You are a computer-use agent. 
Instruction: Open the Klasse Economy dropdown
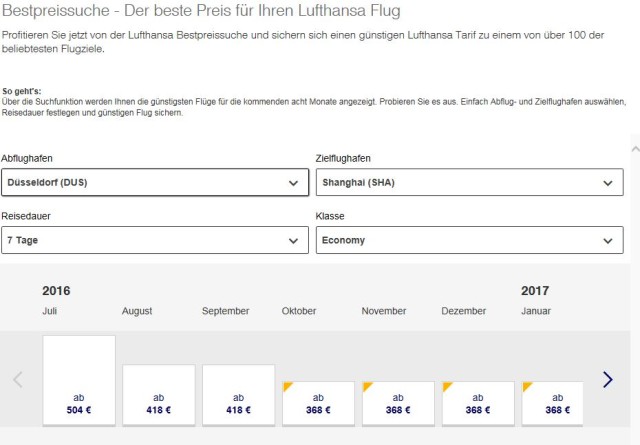469,240
